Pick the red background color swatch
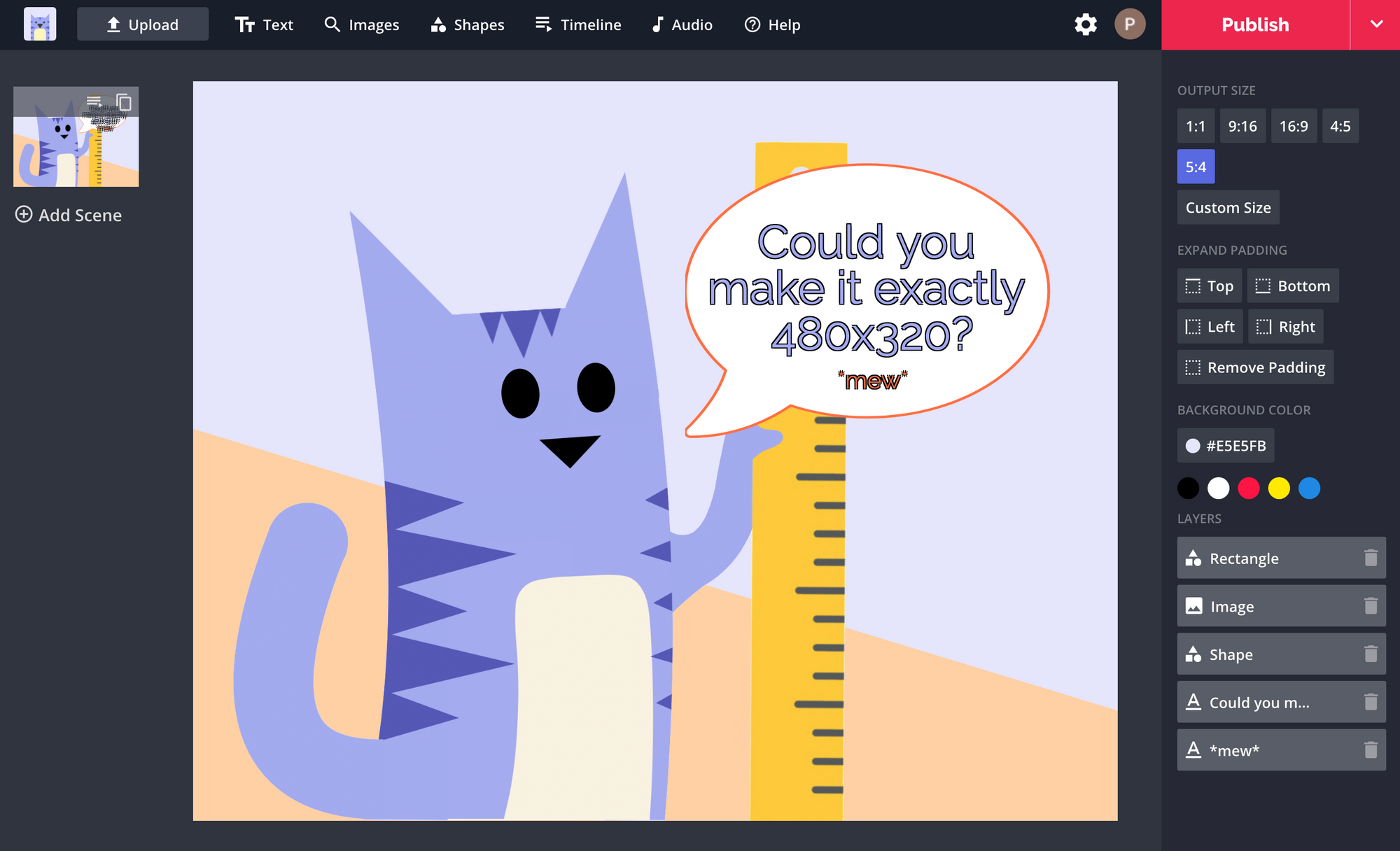Image resolution: width=1400 pixels, height=851 pixels. tap(1248, 488)
